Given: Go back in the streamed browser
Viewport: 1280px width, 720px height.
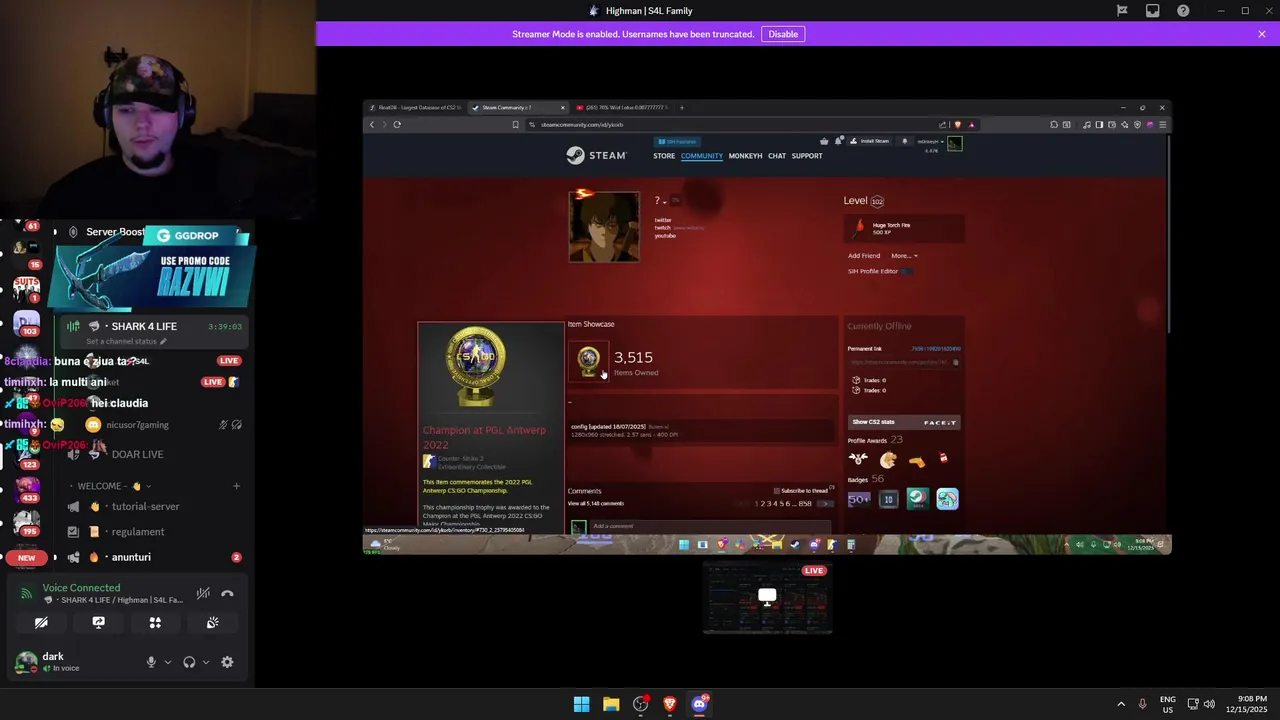Looking at the screenshot, I should pyautogui.click(x=372, y=125).
